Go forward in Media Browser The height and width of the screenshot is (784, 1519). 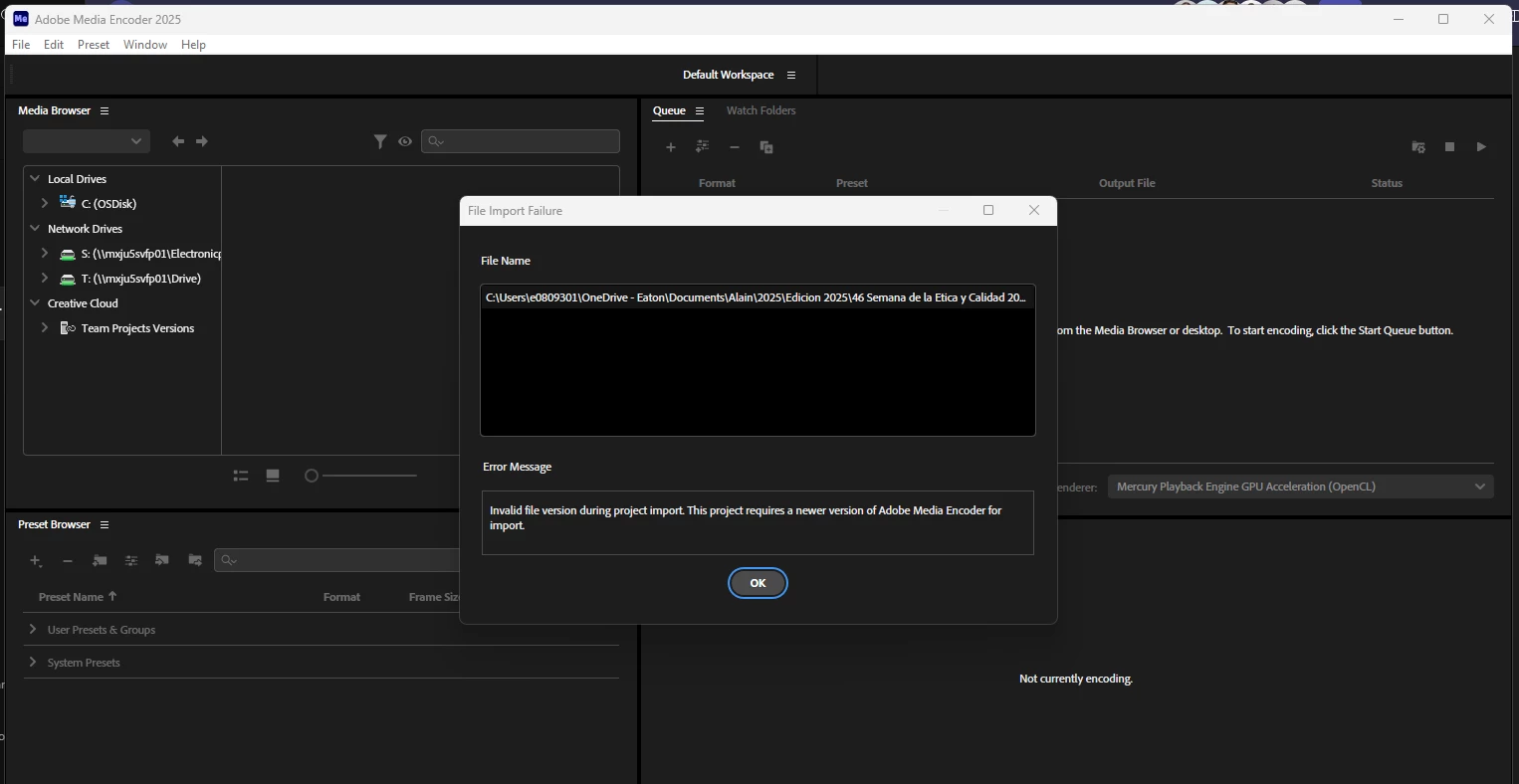pos(202,141)
